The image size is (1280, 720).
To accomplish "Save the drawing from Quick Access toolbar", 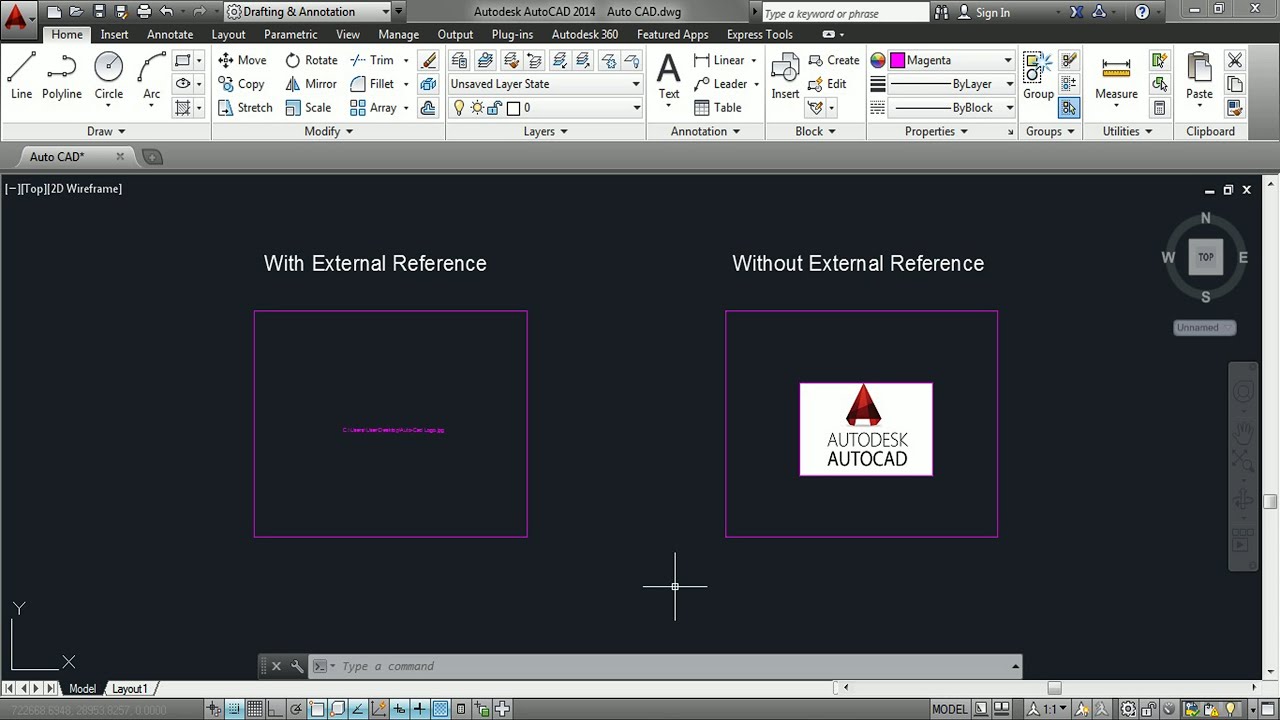I will click(99, 12).
